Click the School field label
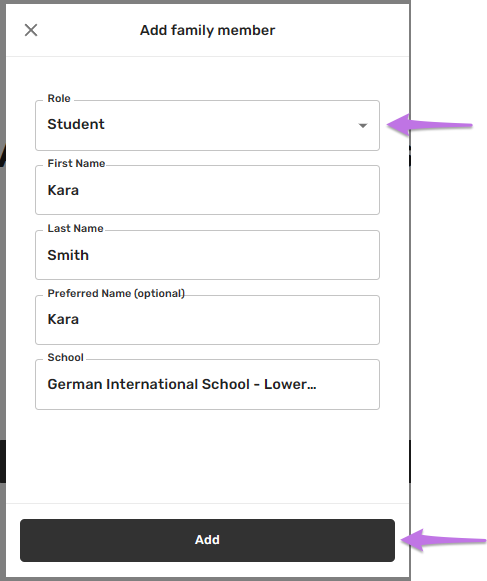This screenshot has height=581, width=487. pos(66,358)
